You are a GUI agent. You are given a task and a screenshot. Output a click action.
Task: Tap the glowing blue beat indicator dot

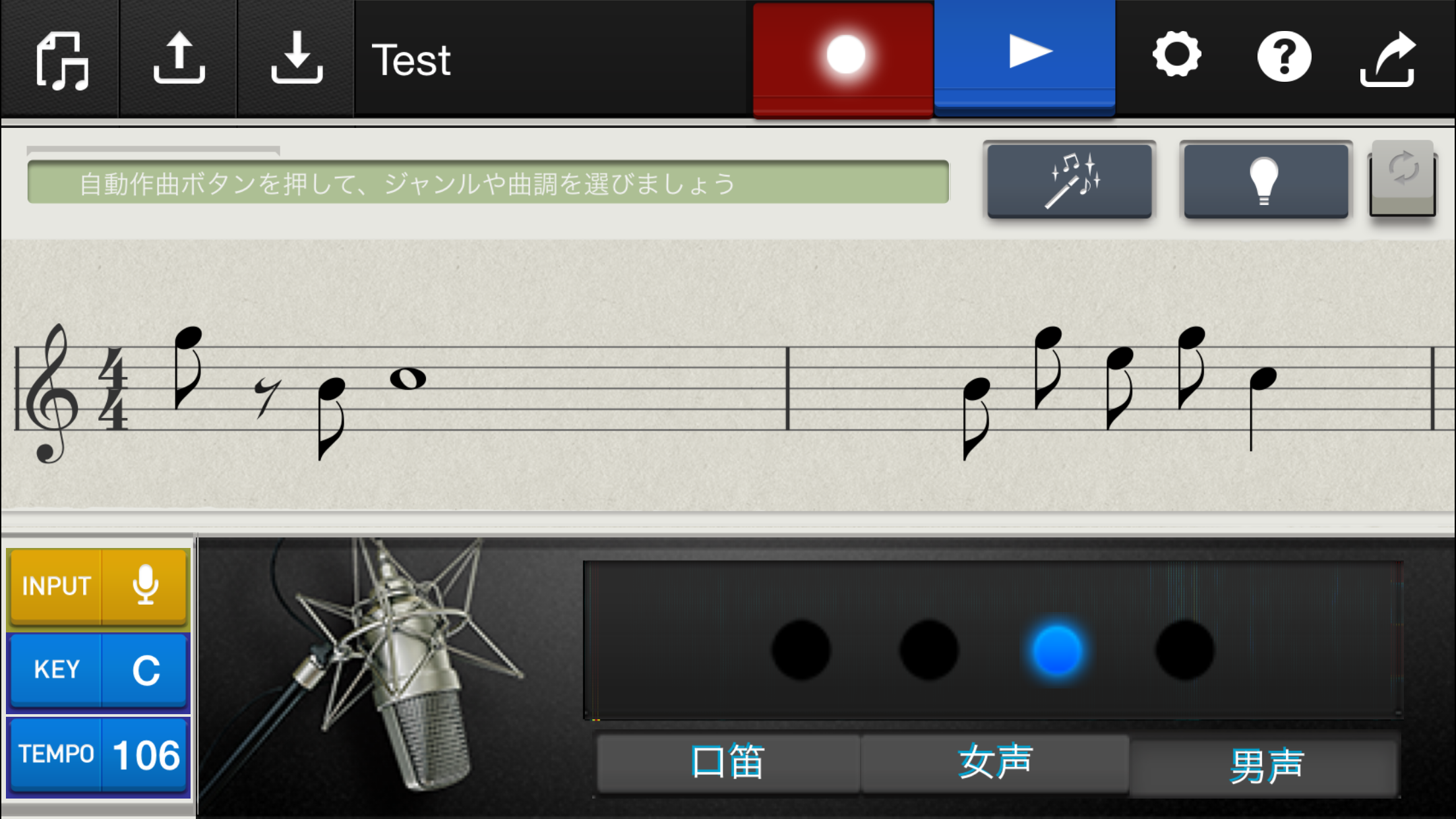pos(1057,650)
